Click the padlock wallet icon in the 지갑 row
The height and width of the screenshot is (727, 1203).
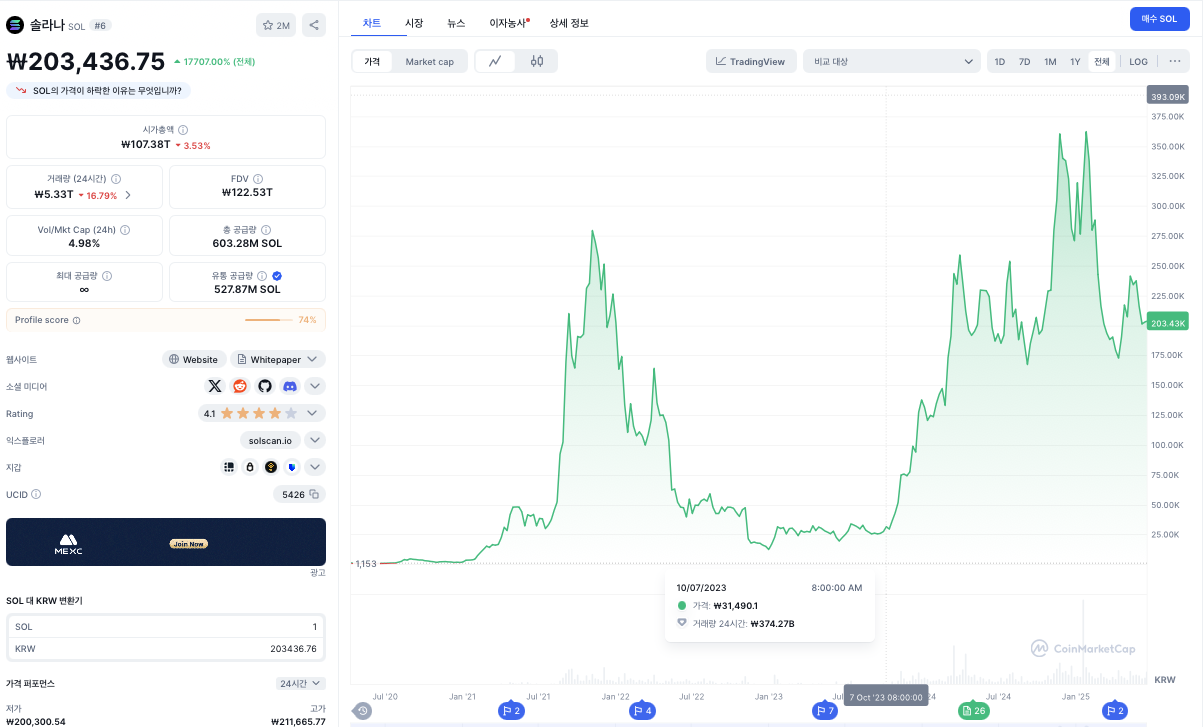[x=250, y=467]
